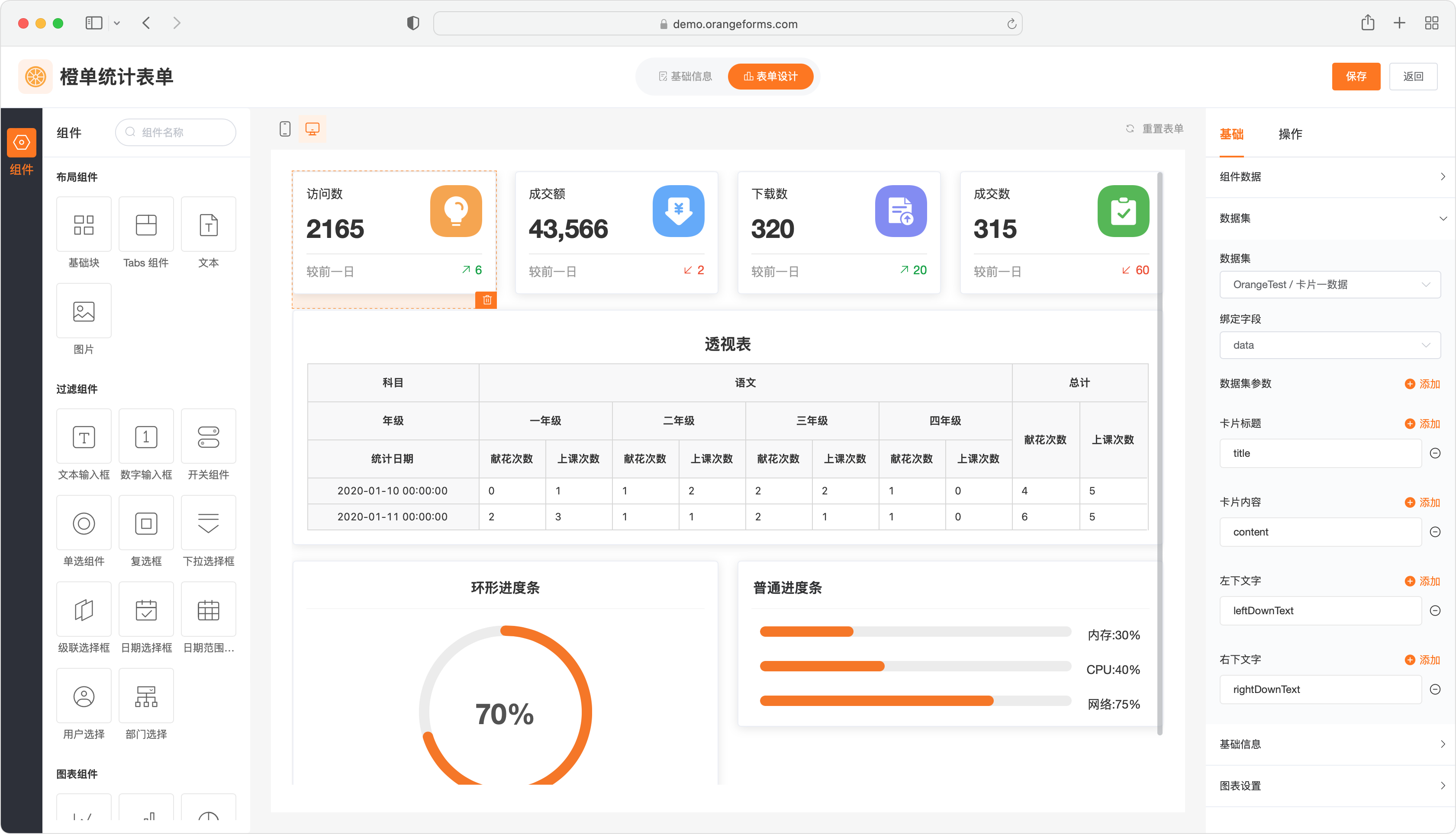
Task: Expand the 图表设置 section
Action: click(1329, 786)
